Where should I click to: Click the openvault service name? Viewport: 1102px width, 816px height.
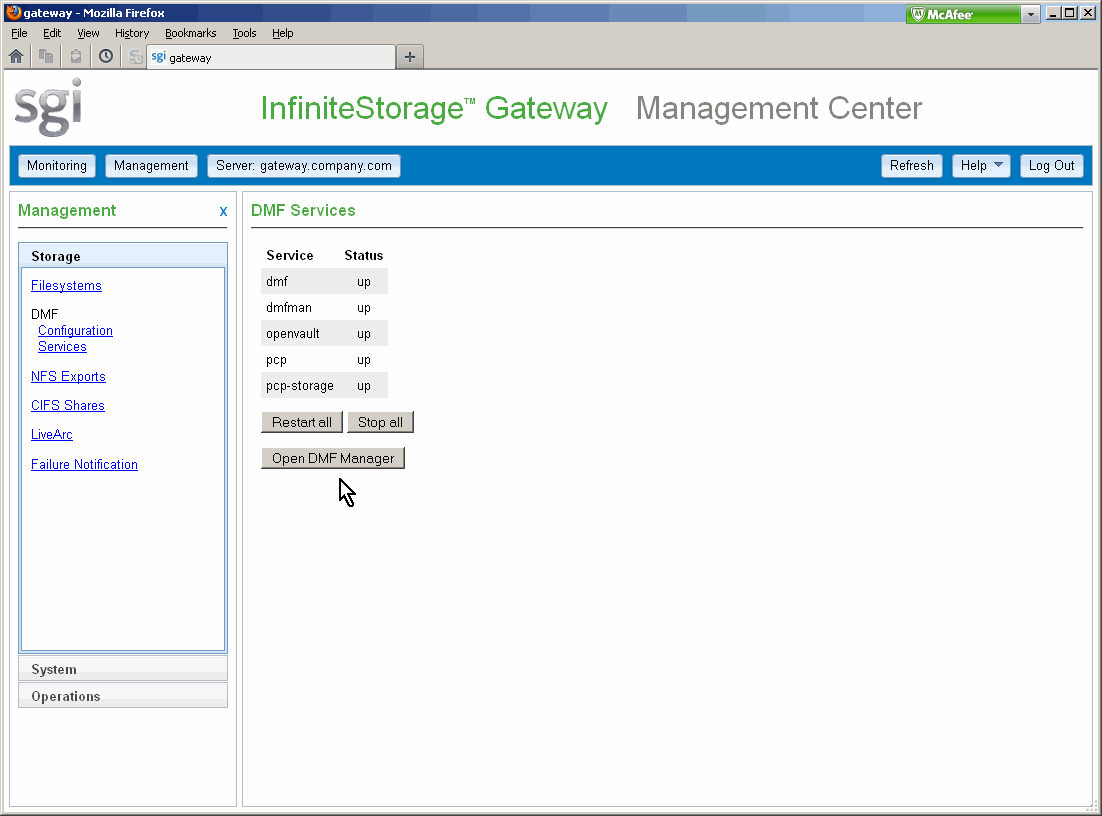[292, 334]
